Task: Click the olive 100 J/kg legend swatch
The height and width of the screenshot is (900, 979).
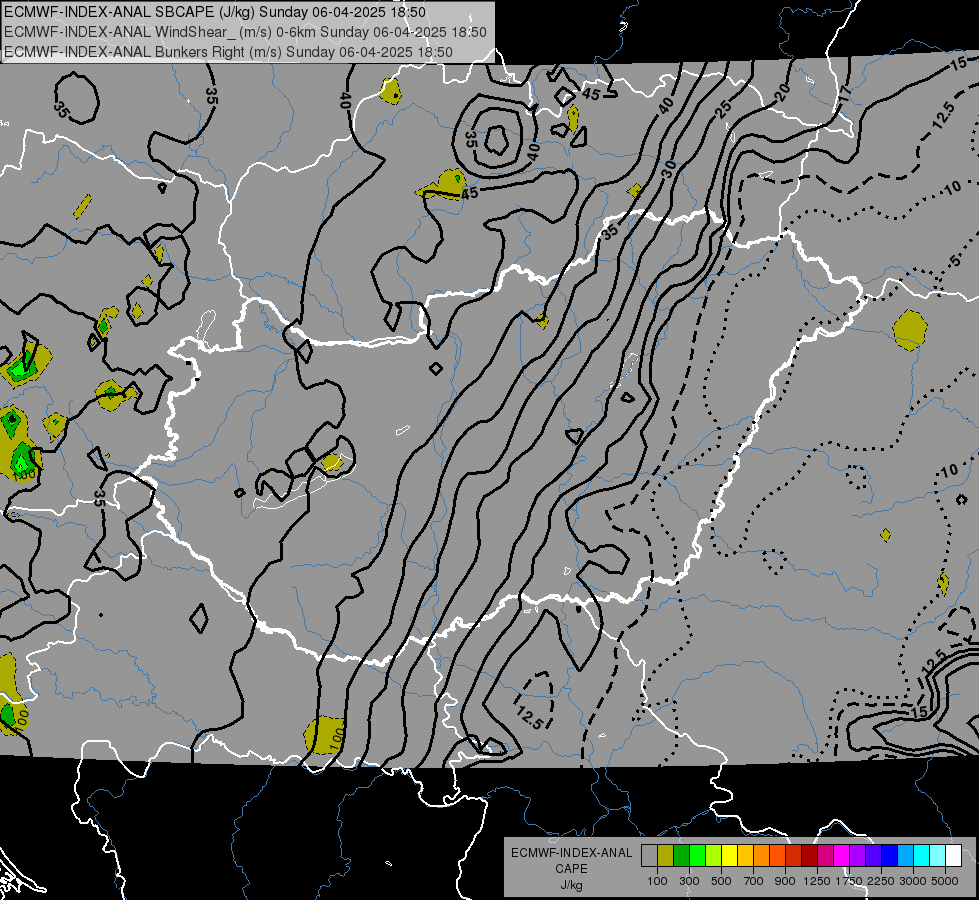Action: pos(666,856)
